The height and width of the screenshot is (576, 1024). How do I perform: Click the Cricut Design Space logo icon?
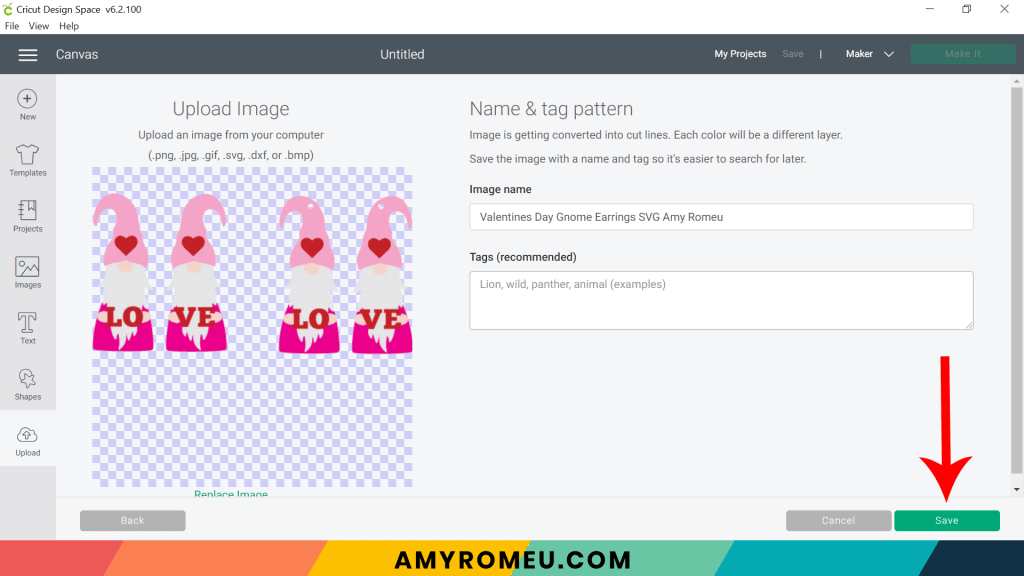point(7,9)
